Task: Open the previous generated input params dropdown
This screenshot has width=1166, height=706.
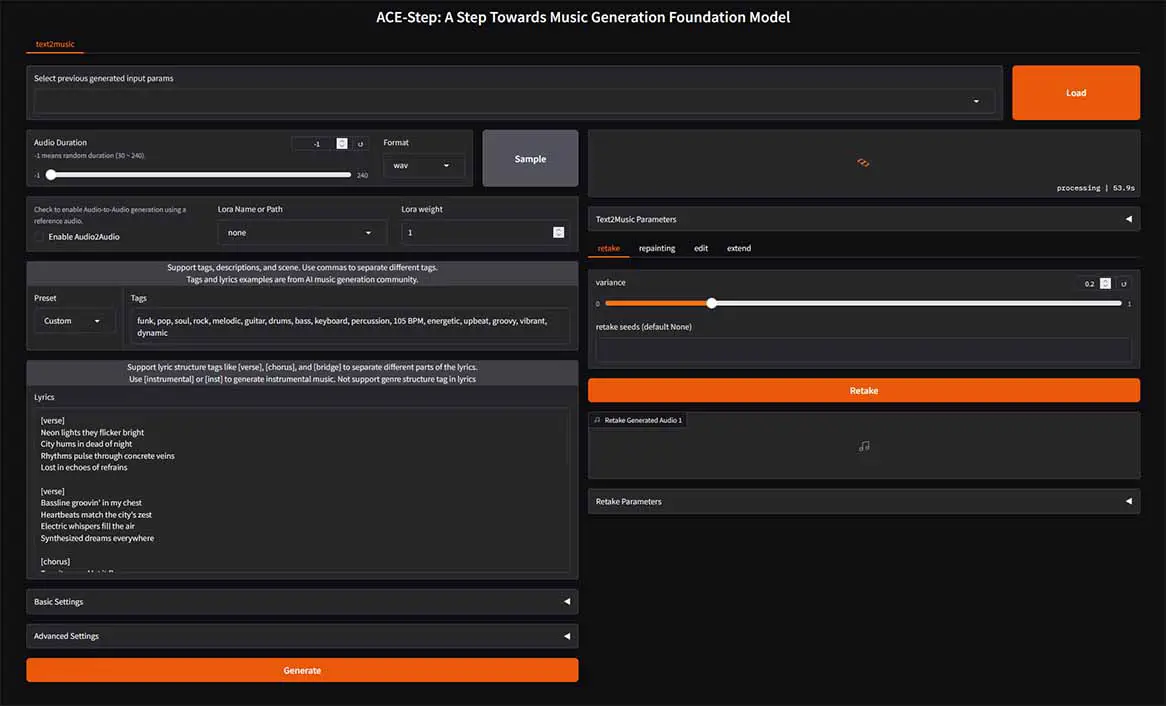Action: [514, 101]
